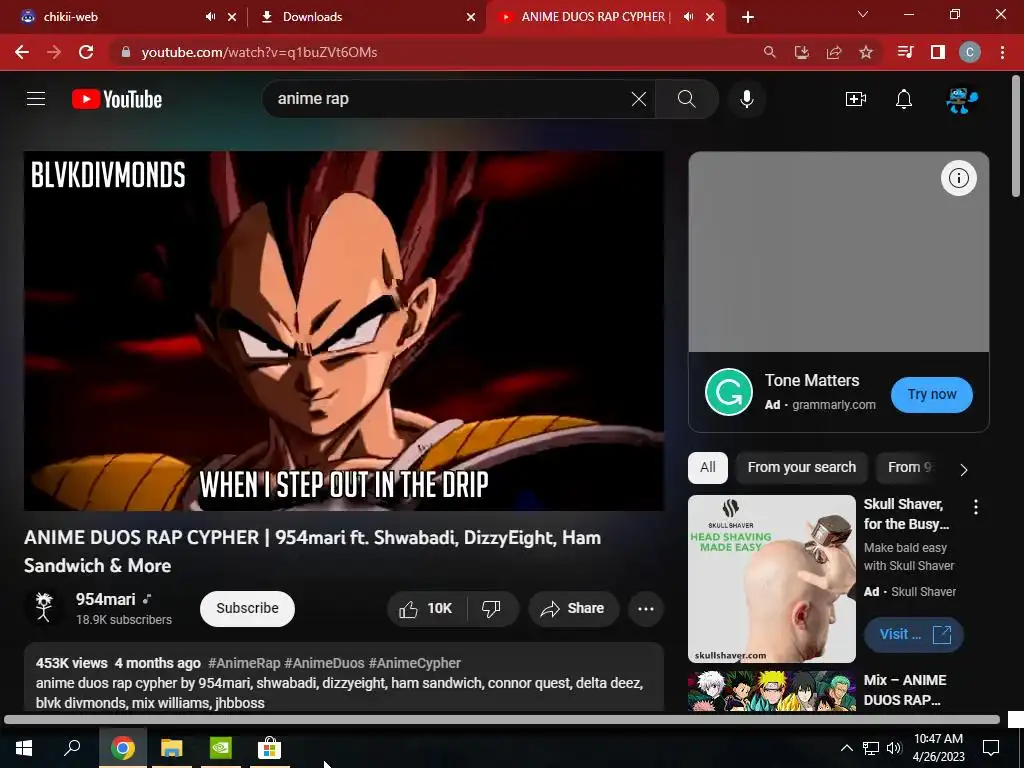
Task: Like the video (10K thumbs up)
Action: pyautogui.click(x=427, y=609)
